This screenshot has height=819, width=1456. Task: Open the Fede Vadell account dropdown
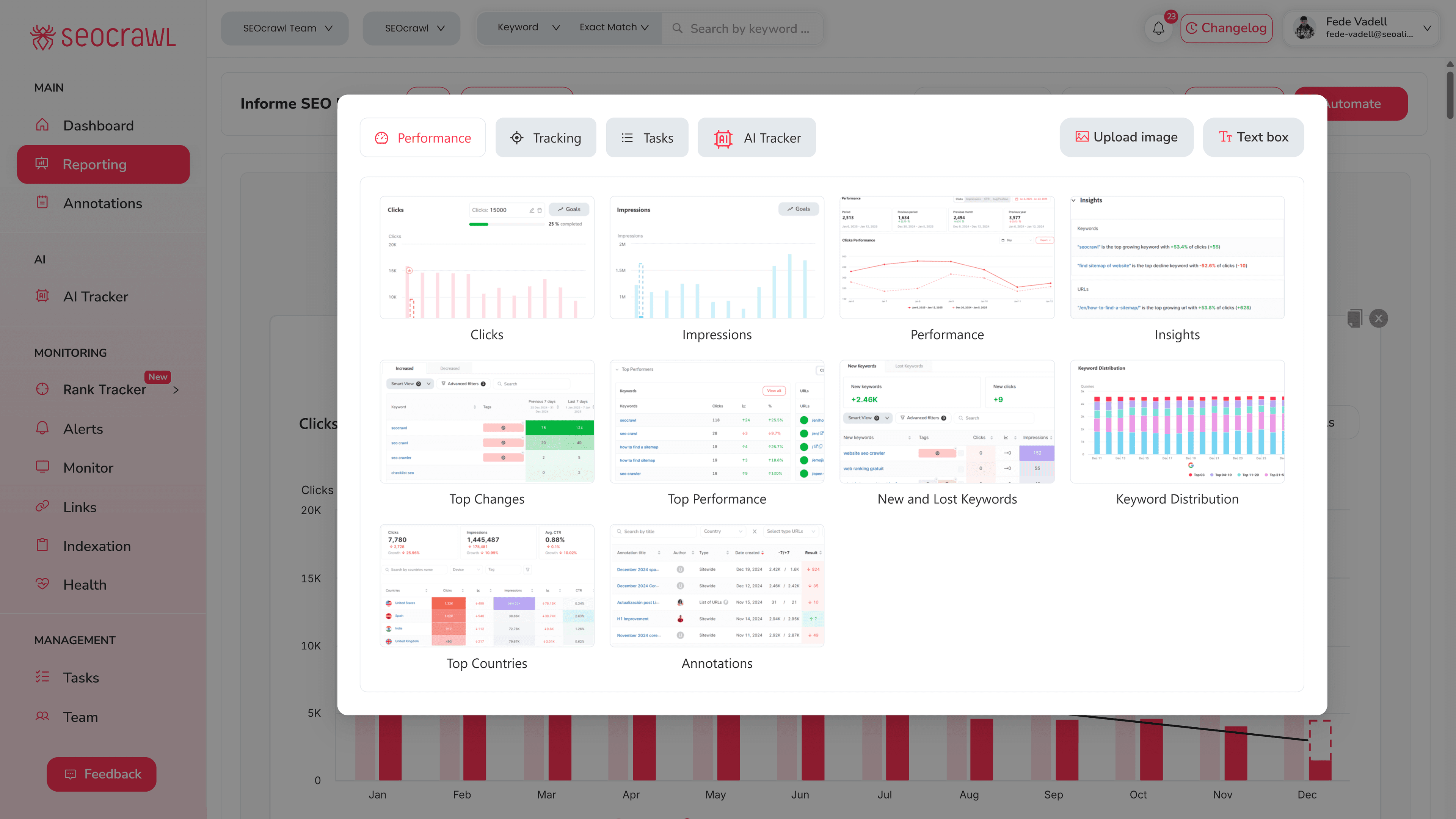pos(1362,28)
